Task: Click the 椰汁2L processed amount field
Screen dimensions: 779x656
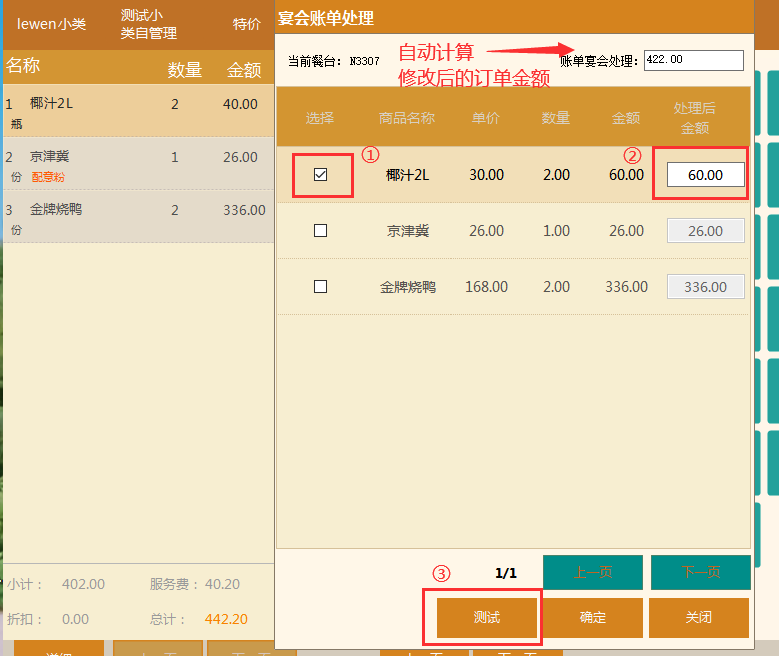Action: point(705,174)
